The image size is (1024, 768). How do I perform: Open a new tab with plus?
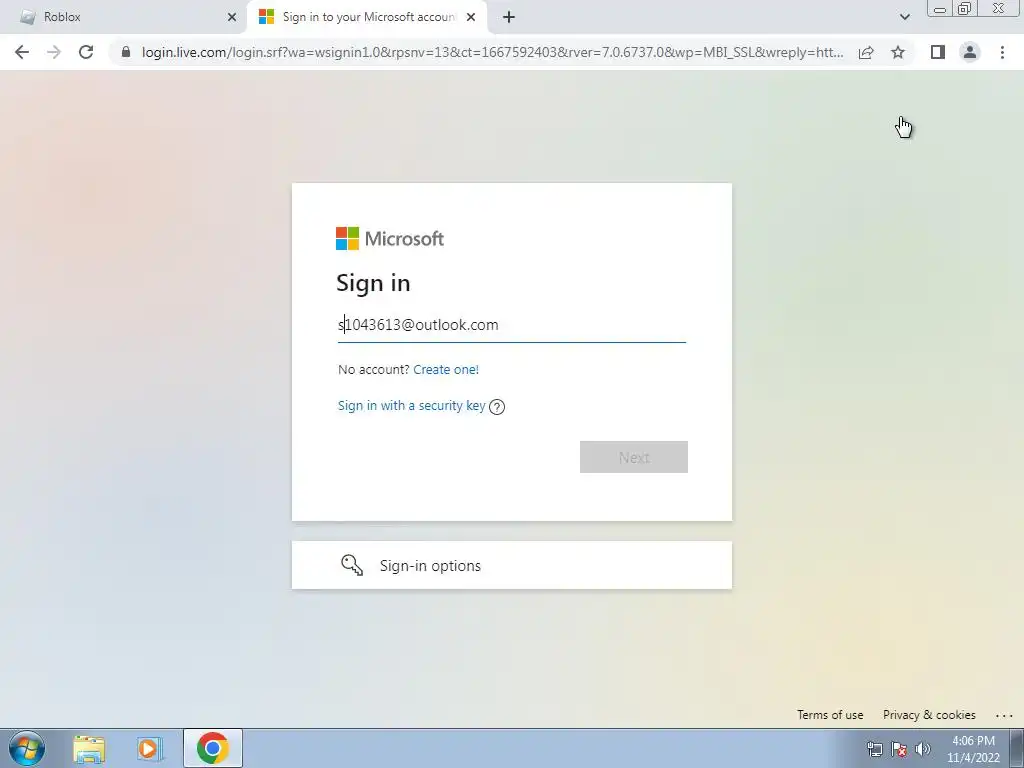pos(509,17)
